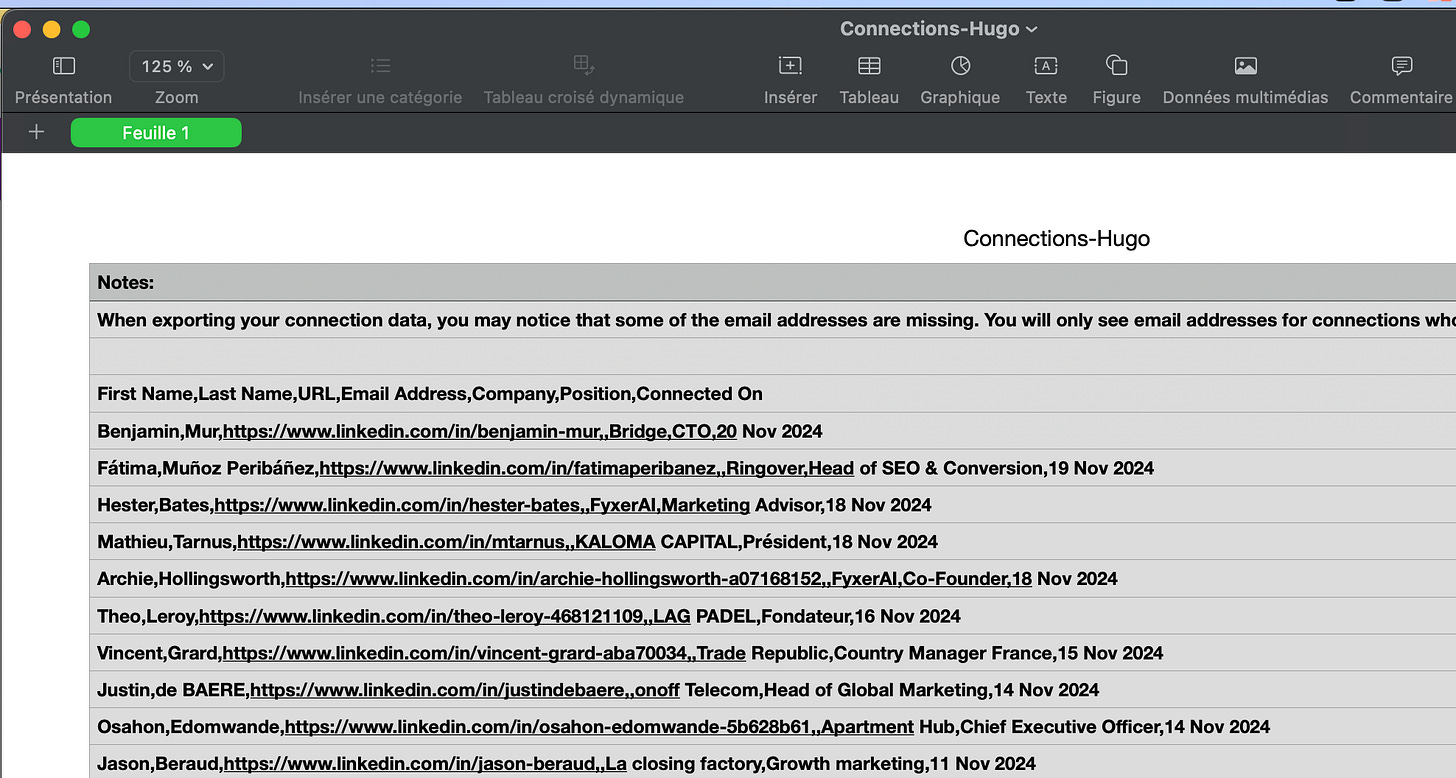This screenshot has height=778, width=1456.
Task: Select the cell starting "When exporting your connection data"
Action: [x=772, y=320]
